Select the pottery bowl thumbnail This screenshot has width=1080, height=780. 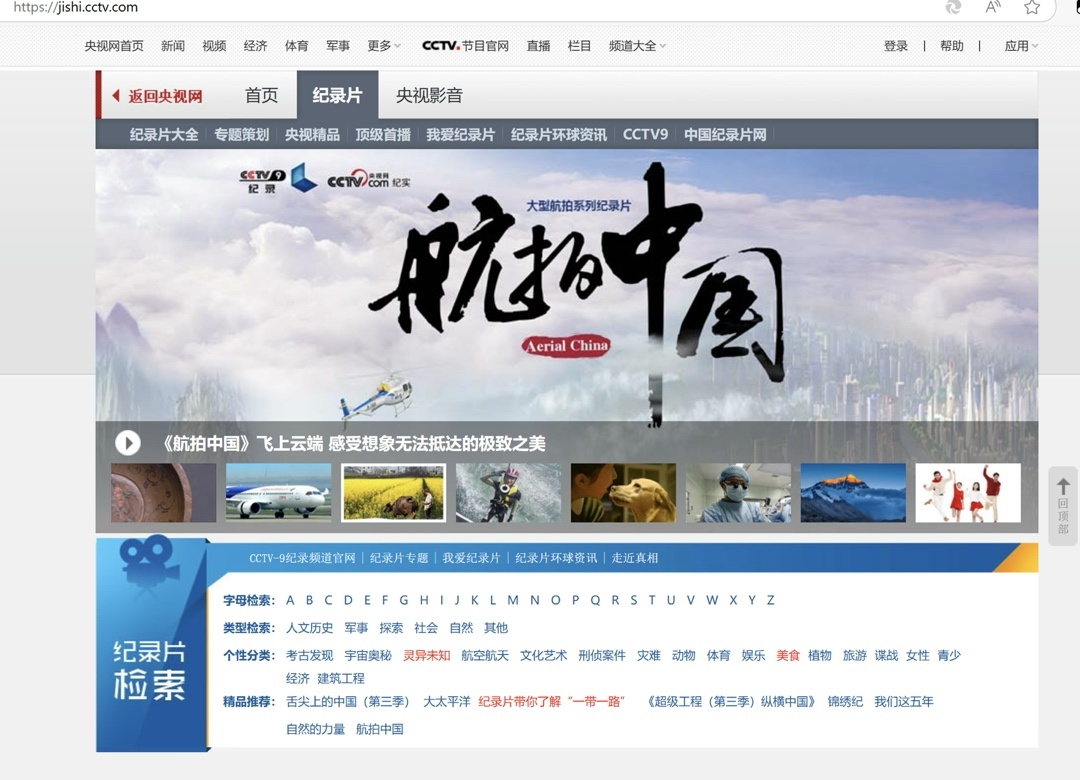point(163,492)
